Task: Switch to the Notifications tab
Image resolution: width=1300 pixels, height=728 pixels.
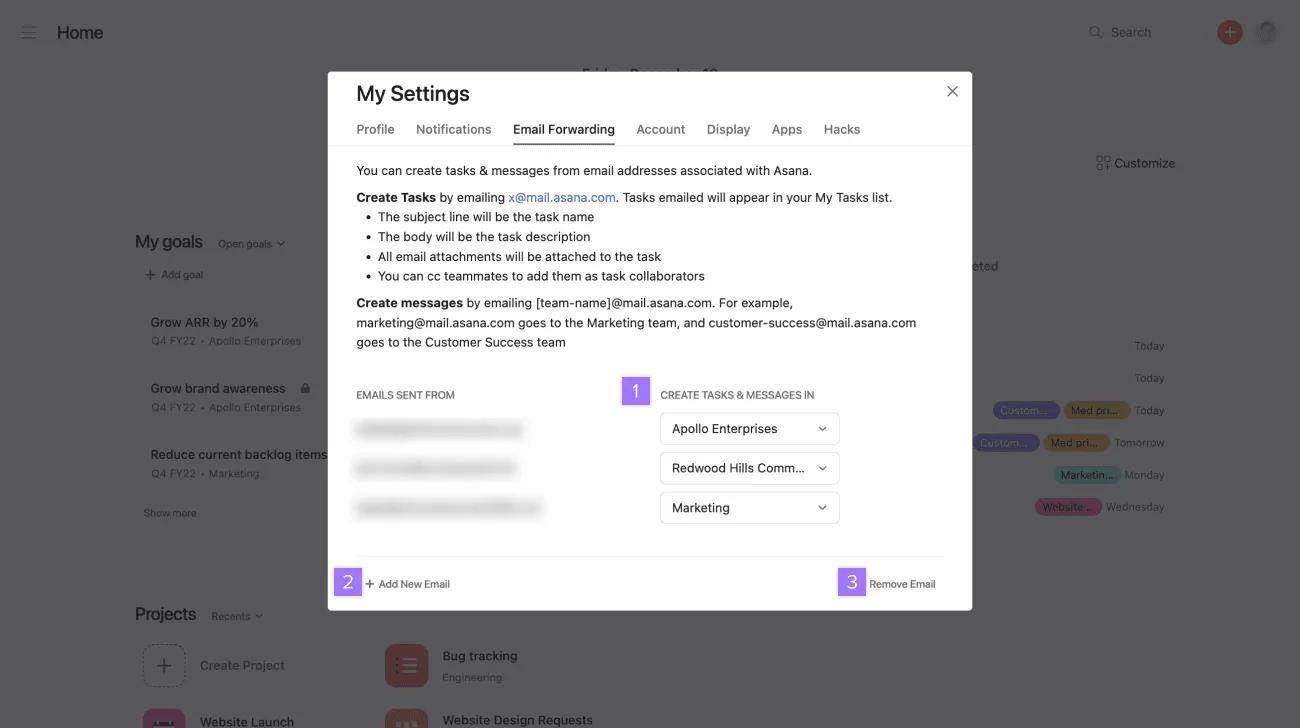Action: 453,129
